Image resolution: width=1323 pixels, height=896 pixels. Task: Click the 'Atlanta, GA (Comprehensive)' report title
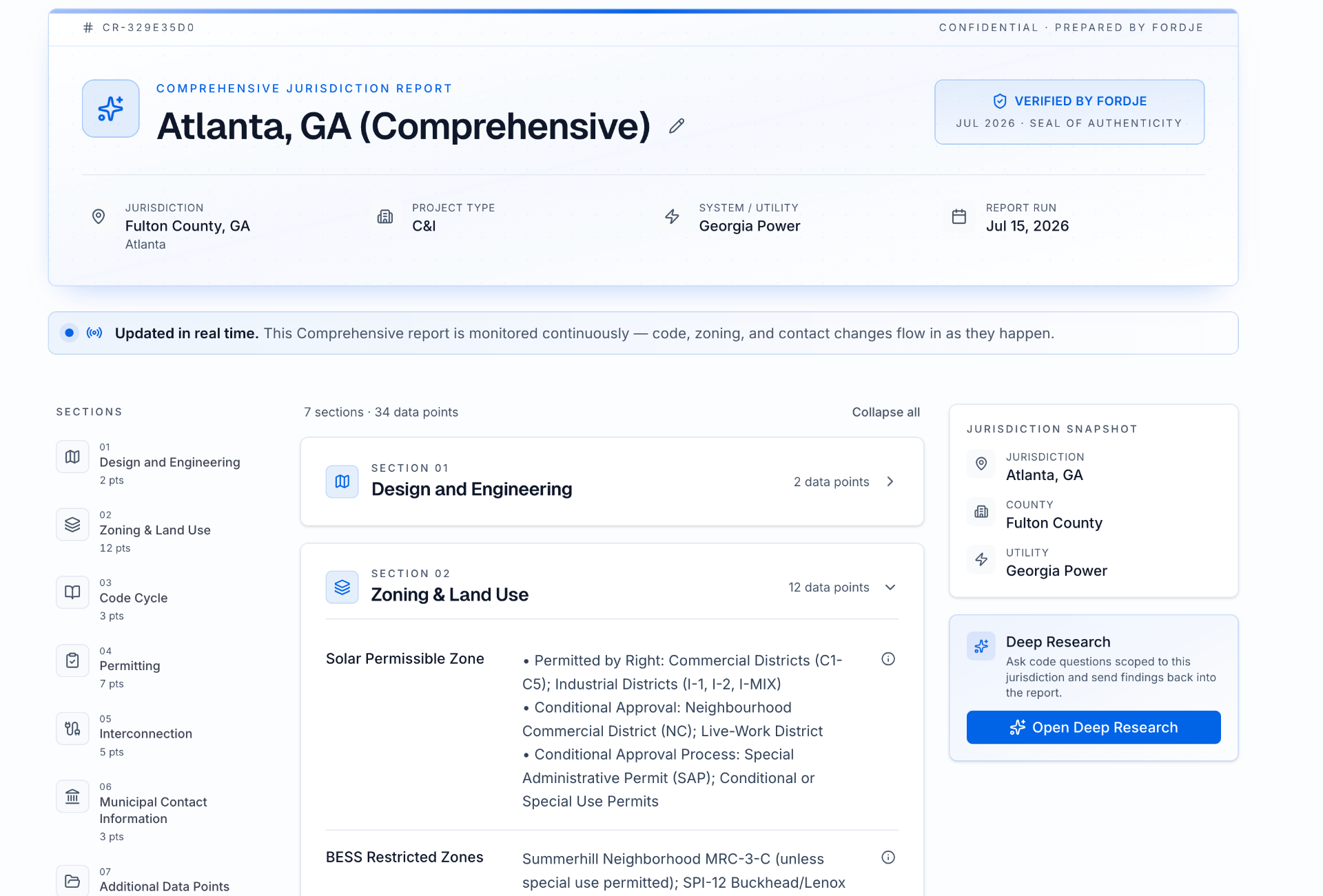404,126
